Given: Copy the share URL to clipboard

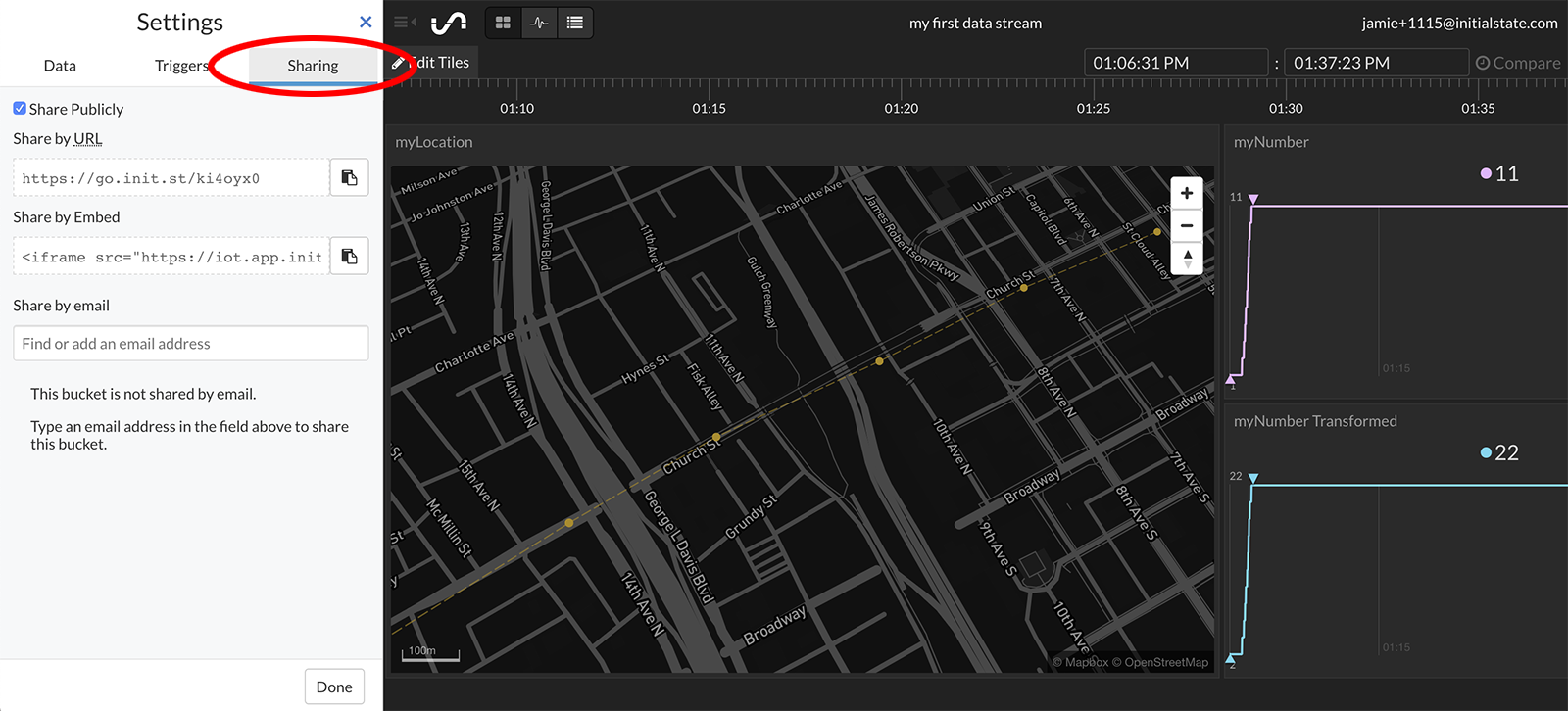Looking at the screenshot, I should [x=349, y=178].
